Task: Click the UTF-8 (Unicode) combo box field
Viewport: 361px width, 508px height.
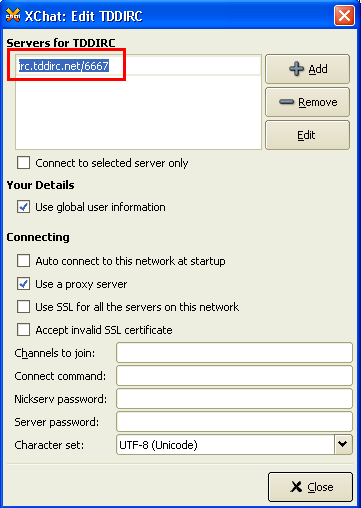Action: click(x=225, y=444)
